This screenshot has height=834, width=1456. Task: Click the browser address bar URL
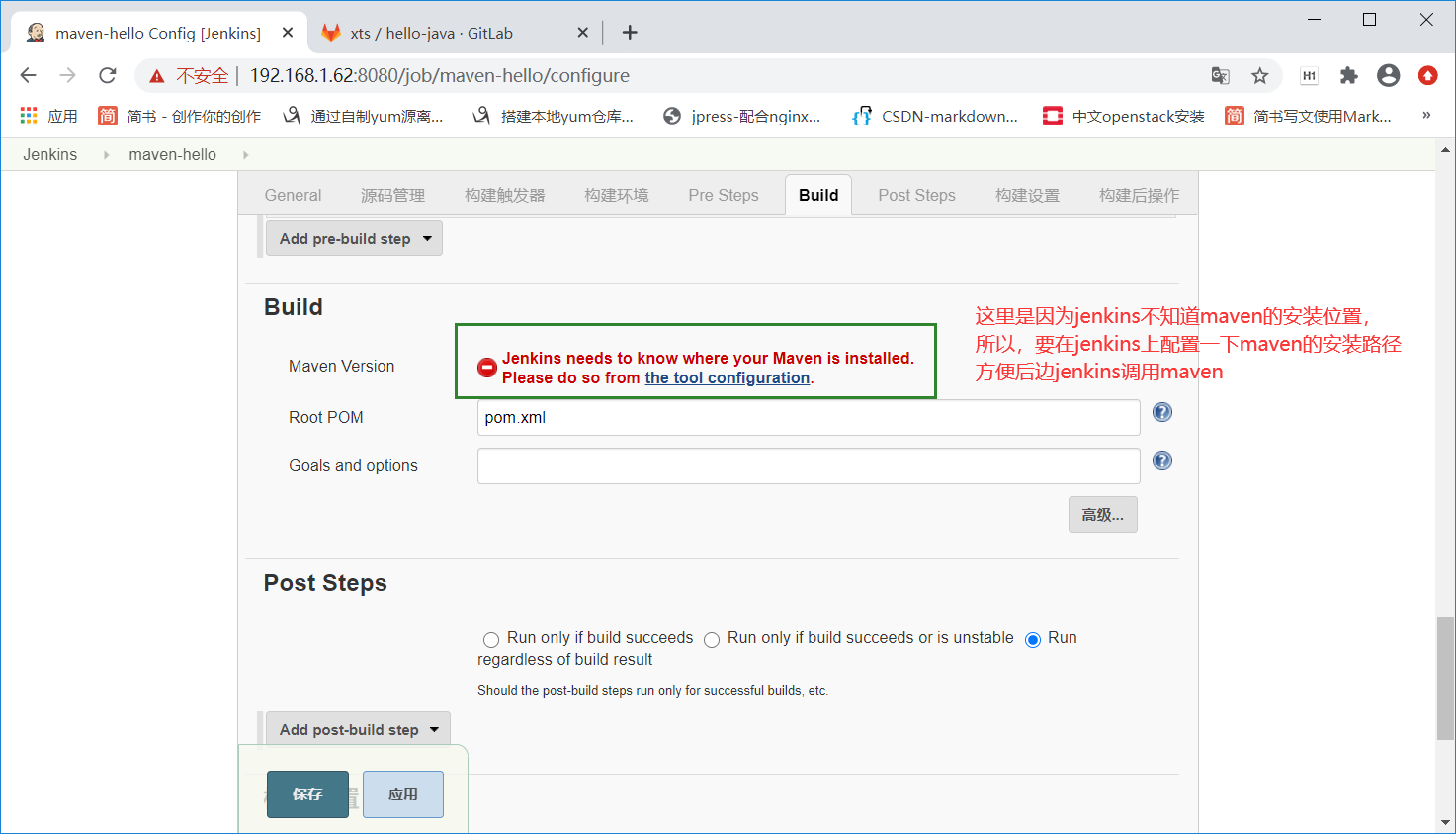pos(439,75)
